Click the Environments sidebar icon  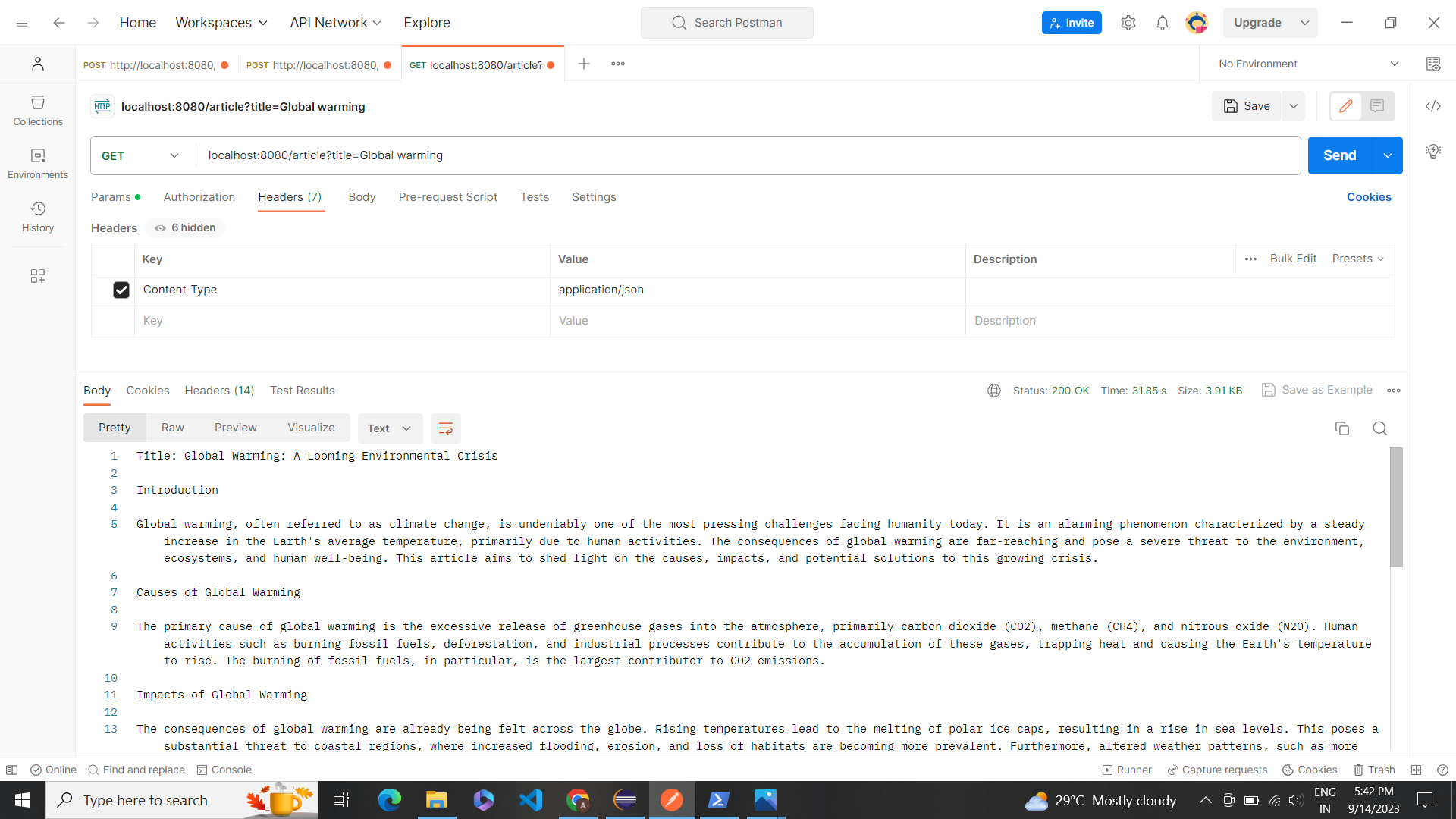point(38,163)
